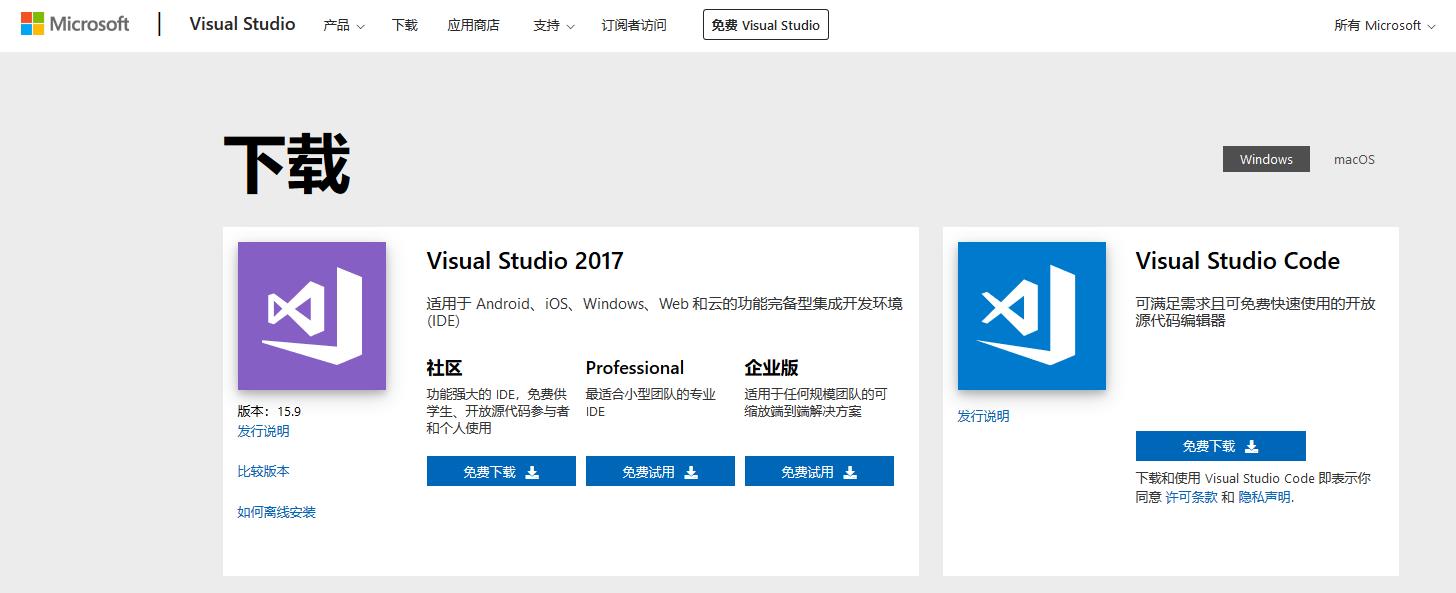
Task: Open the 订阅者访问 navigation item
Action: [634, 25]
